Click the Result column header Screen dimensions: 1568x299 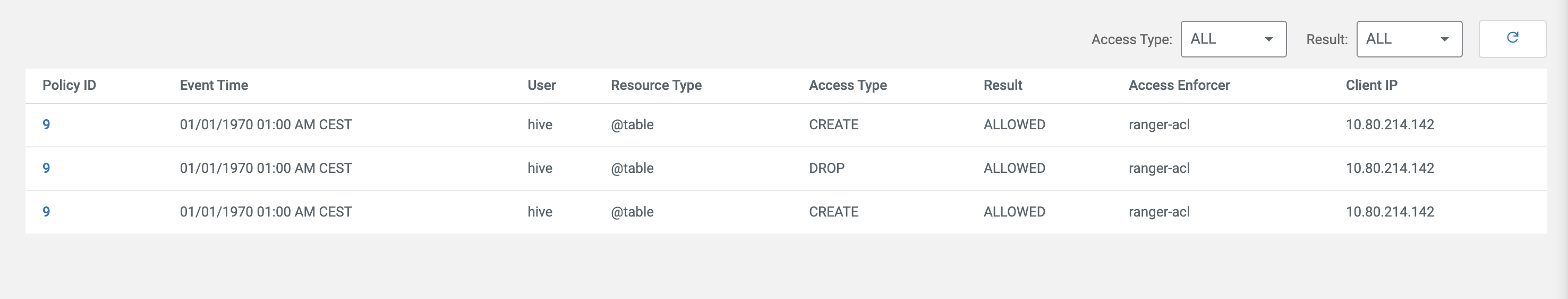(1002, 86)
